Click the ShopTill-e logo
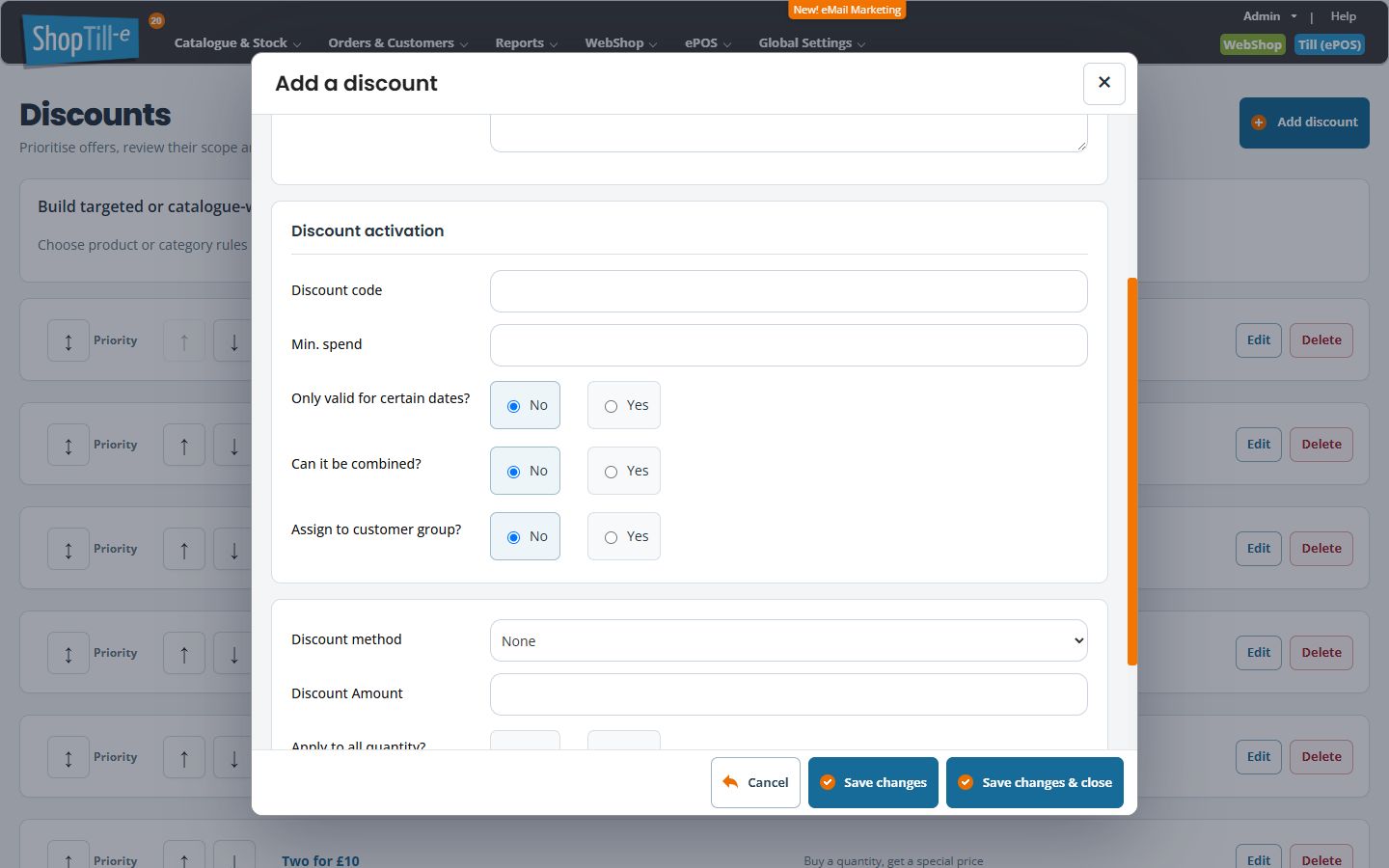 pos(81,41)
